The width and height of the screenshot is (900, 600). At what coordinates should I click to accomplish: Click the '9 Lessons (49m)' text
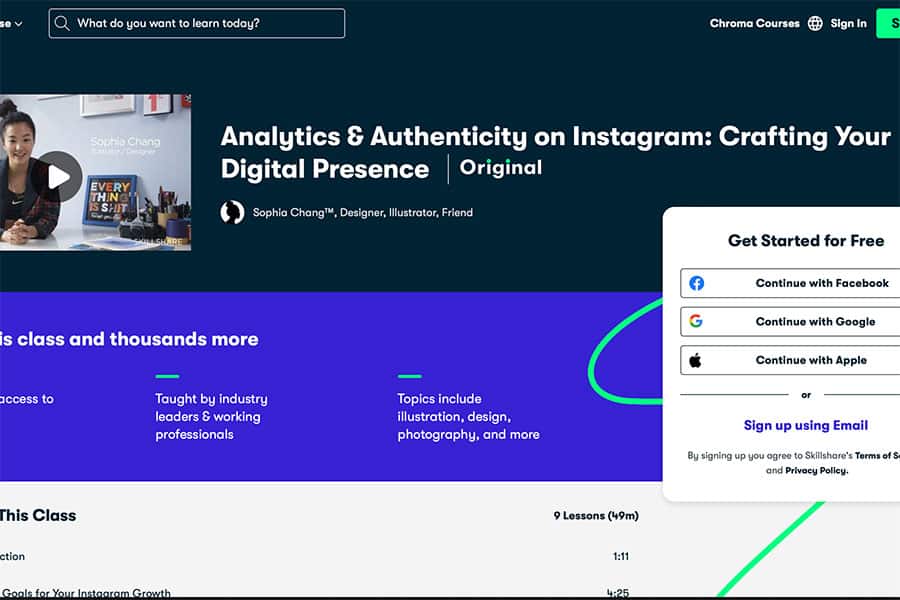pyautogui.click(x=596, y=516)
